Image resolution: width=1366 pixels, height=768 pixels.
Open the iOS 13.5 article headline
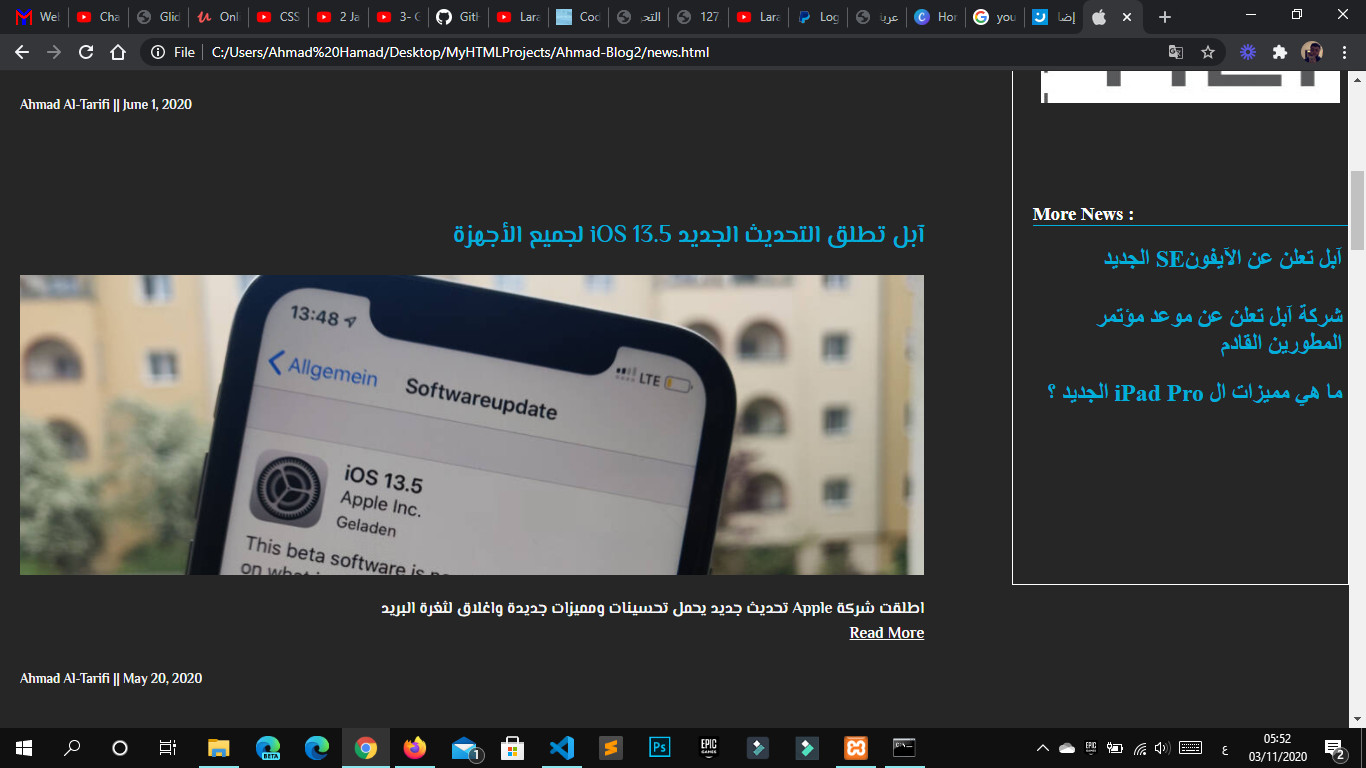pos(688,235)
